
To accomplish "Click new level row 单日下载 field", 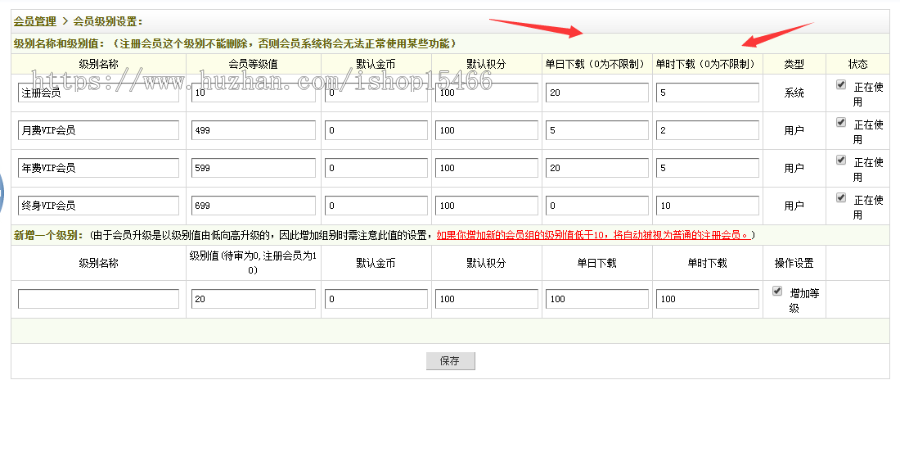I will (x=597, y=299).
